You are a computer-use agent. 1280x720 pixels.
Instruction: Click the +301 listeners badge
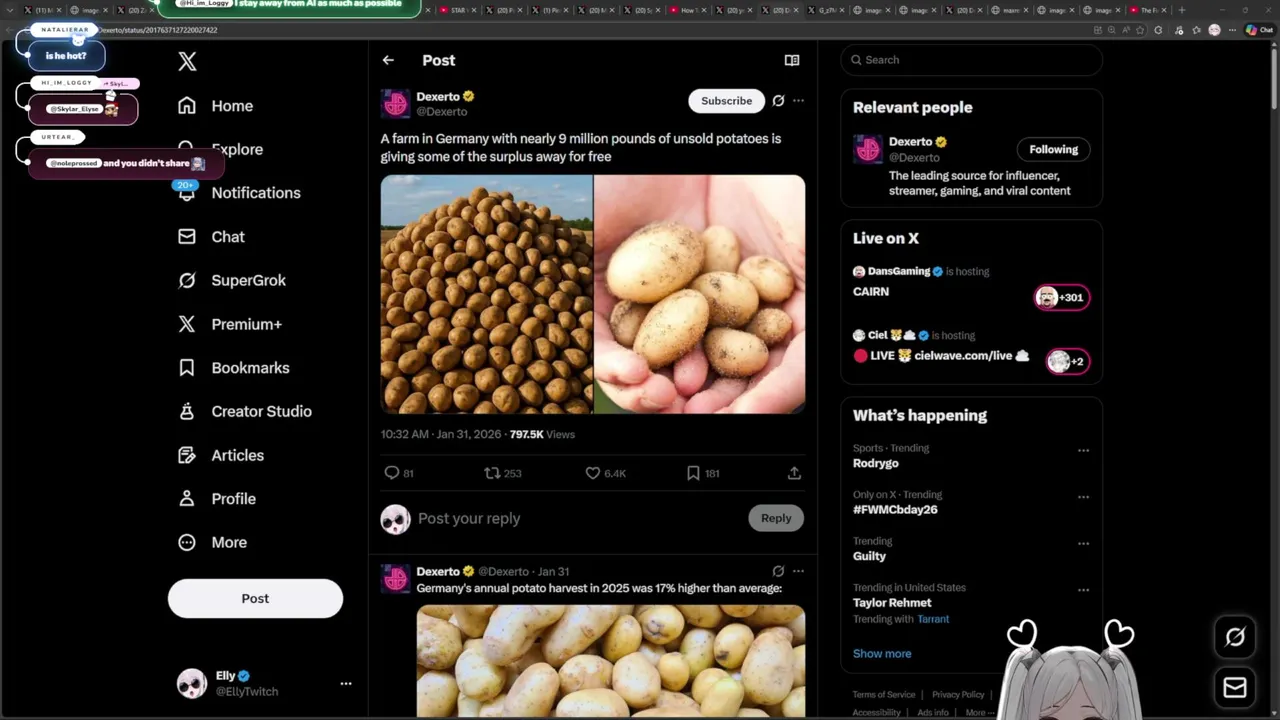(1062, 297)
